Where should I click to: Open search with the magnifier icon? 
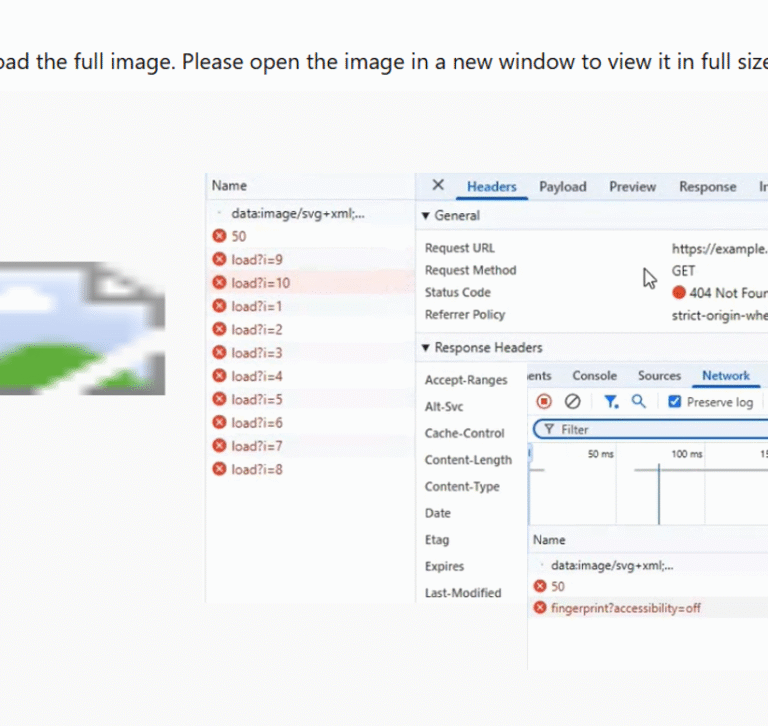pyautogui.click(x=638, y=402)
